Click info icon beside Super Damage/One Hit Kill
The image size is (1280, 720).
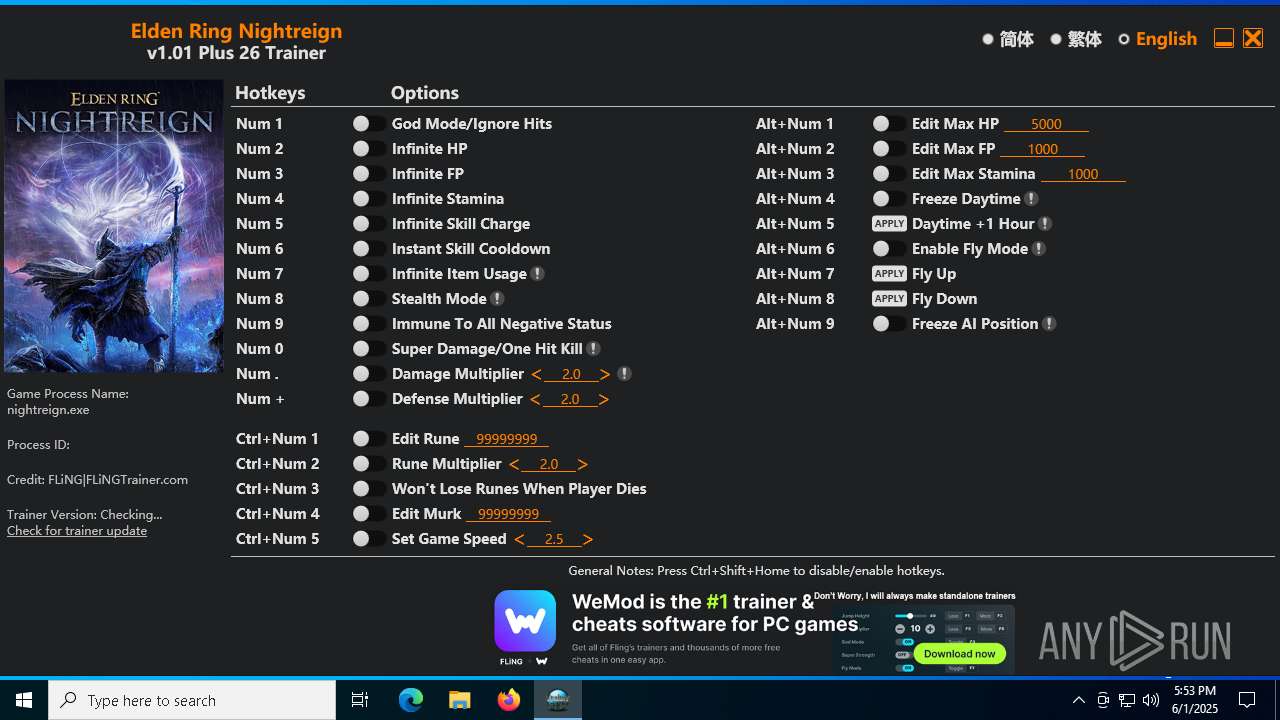593,349
